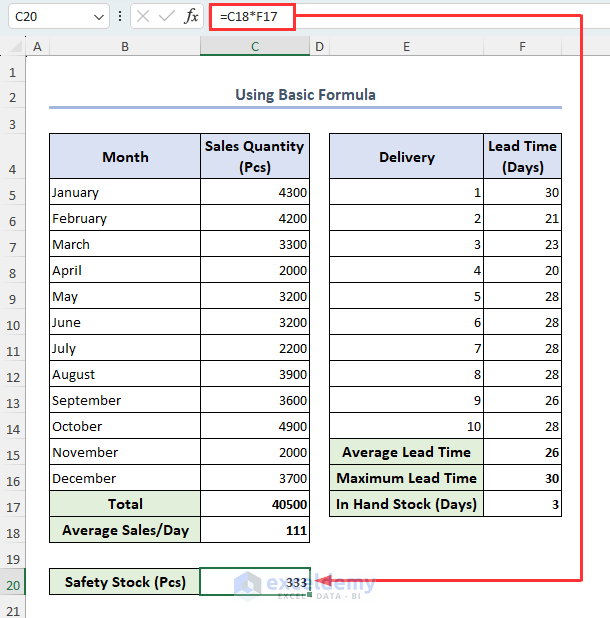
Task: Select delivery 4 lead time 20
Action: (522, 270)
